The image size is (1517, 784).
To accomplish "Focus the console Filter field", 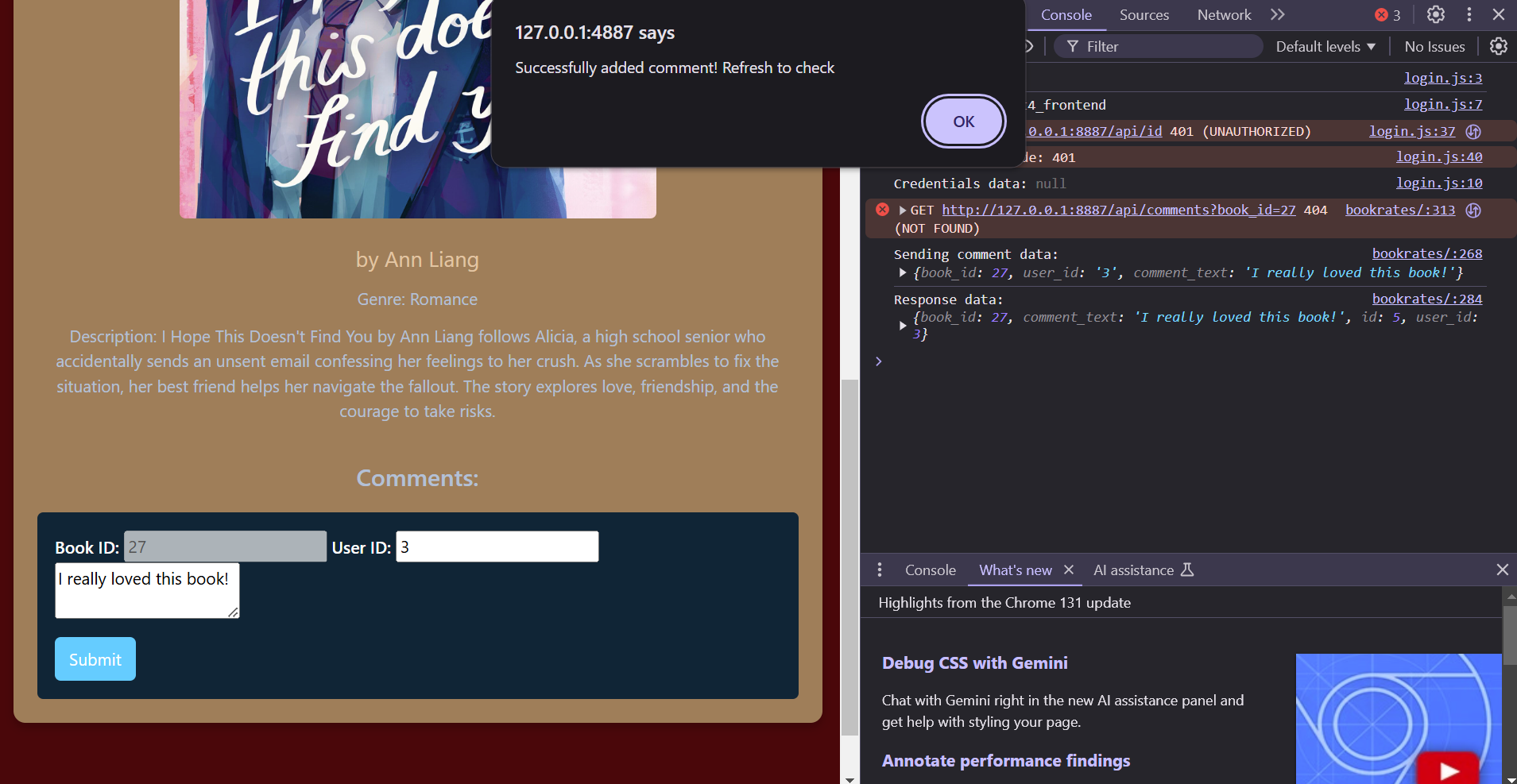I will tap(1159, 46).
